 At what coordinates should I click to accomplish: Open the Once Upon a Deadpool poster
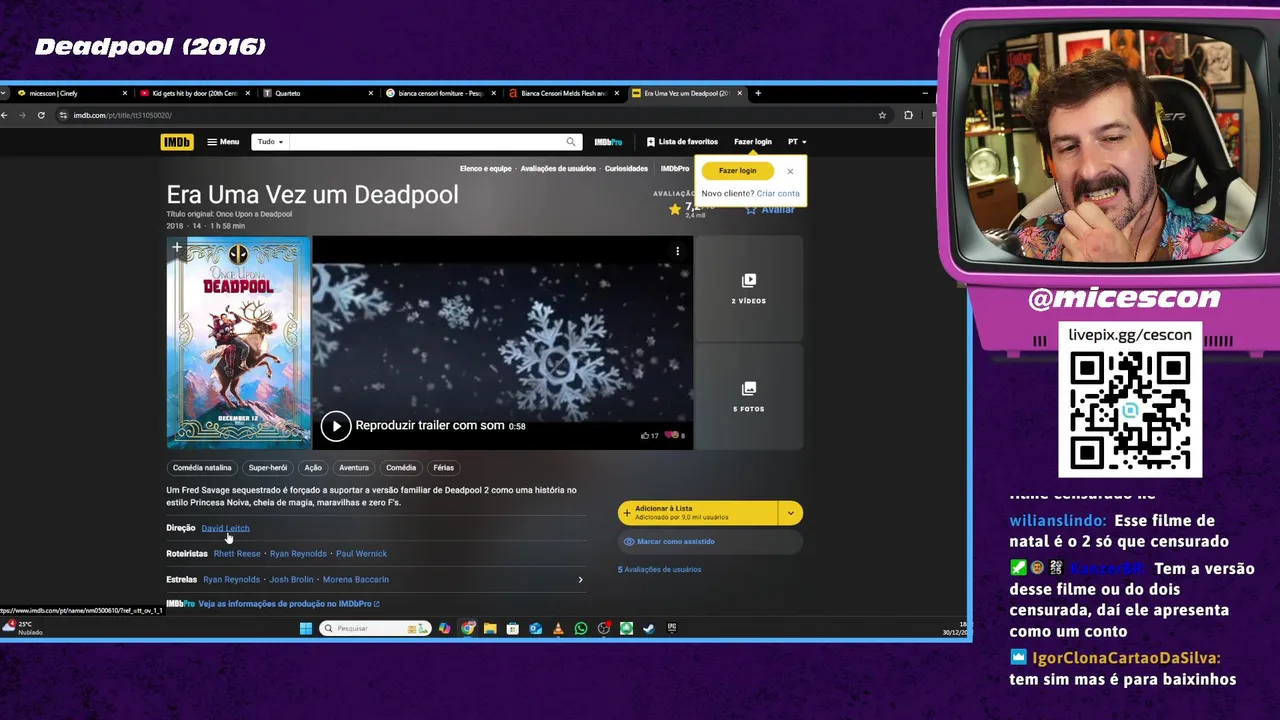(x=239, y=343)
